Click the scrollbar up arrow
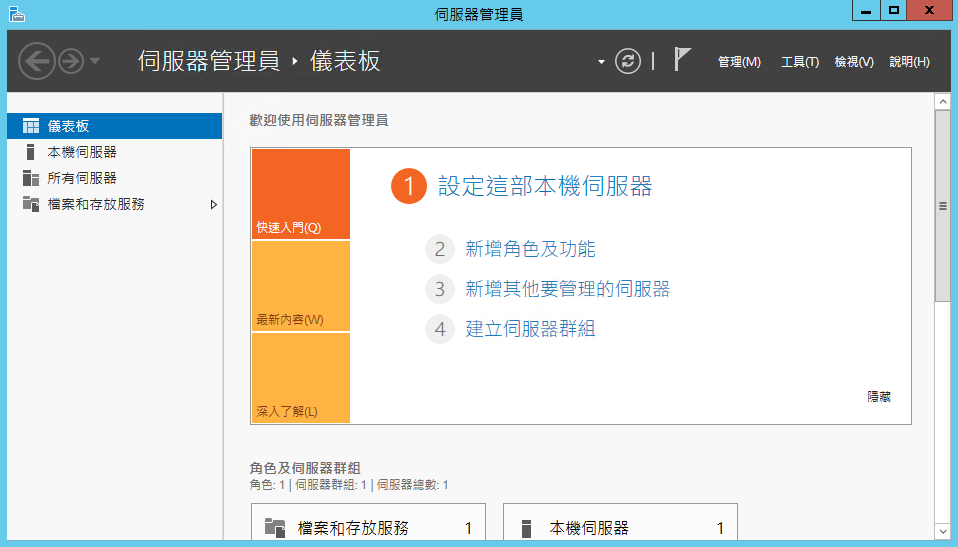958x547 pixels. (x=942, y=101)
